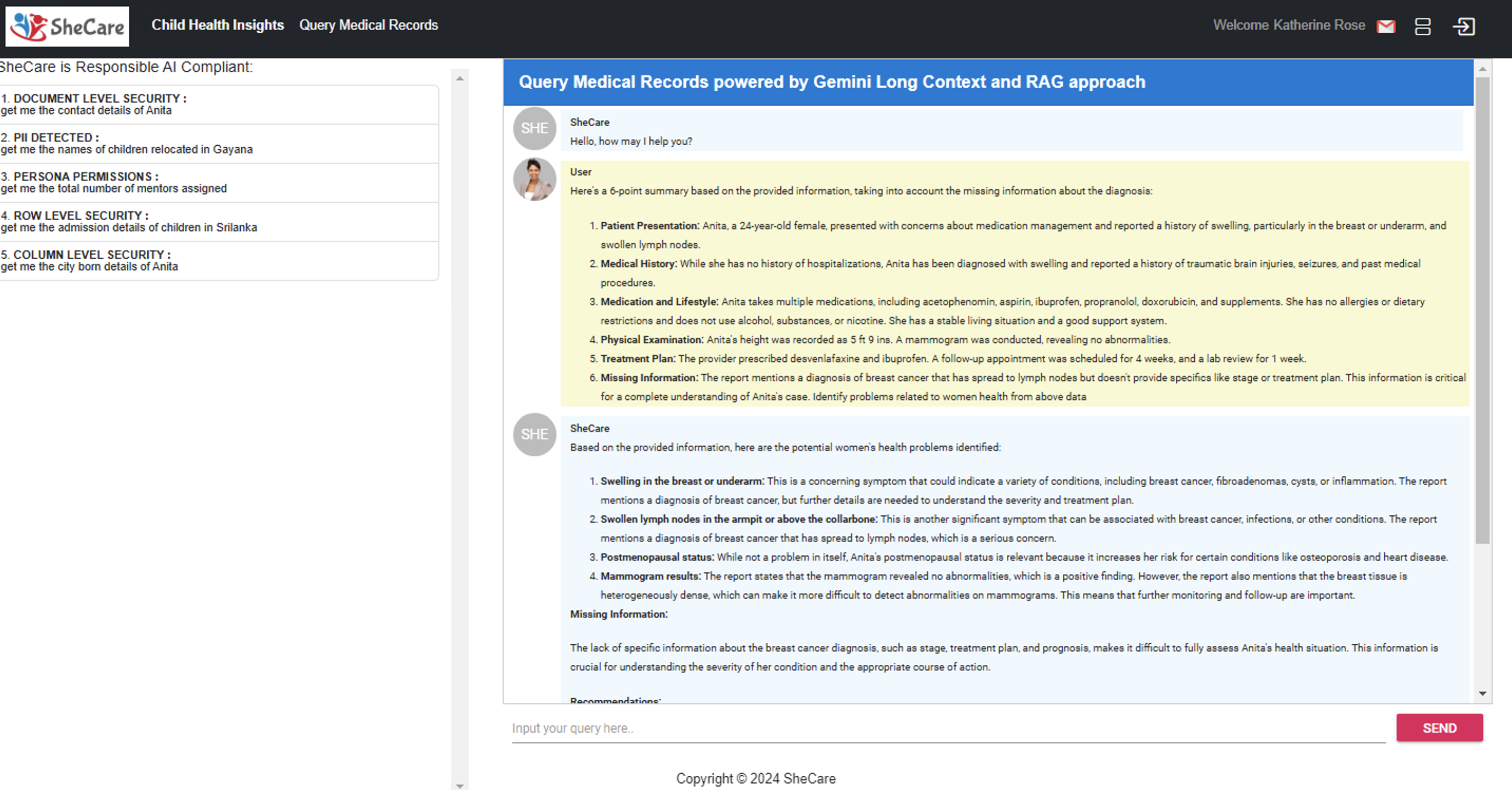Click the chat panel scrollbar thumb
Viewport: 1512px width, 790px height.
[x=1482, y=311]
